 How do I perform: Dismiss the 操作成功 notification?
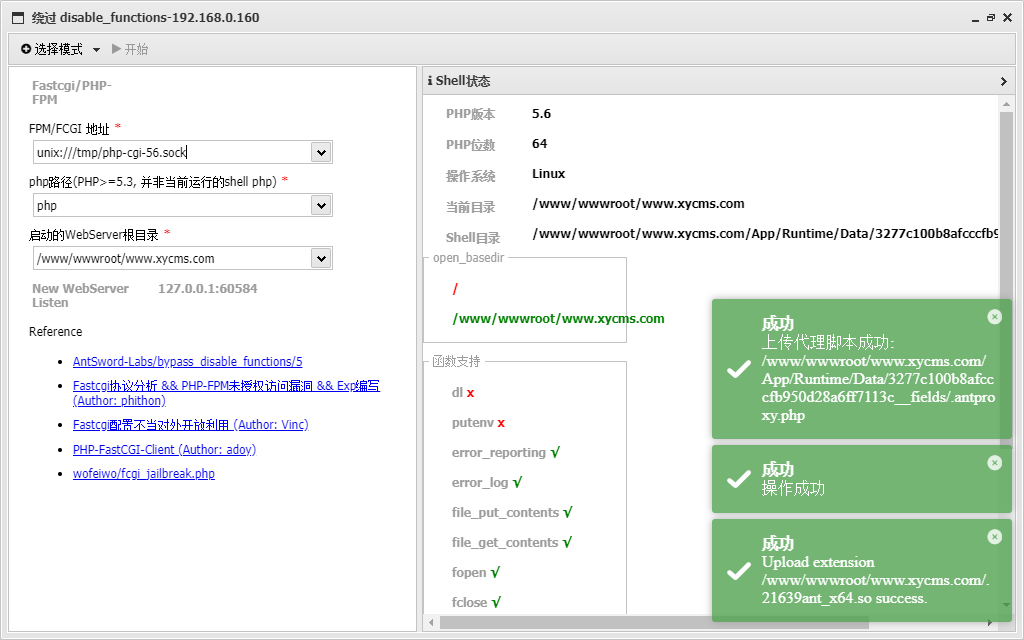pos(995,463)
